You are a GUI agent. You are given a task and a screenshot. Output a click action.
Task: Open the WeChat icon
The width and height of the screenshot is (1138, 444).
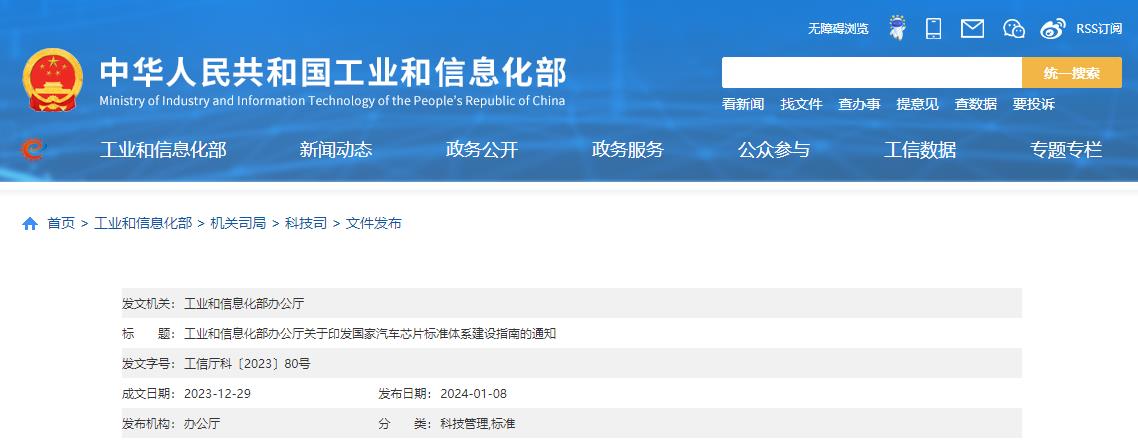(1014, 28)
